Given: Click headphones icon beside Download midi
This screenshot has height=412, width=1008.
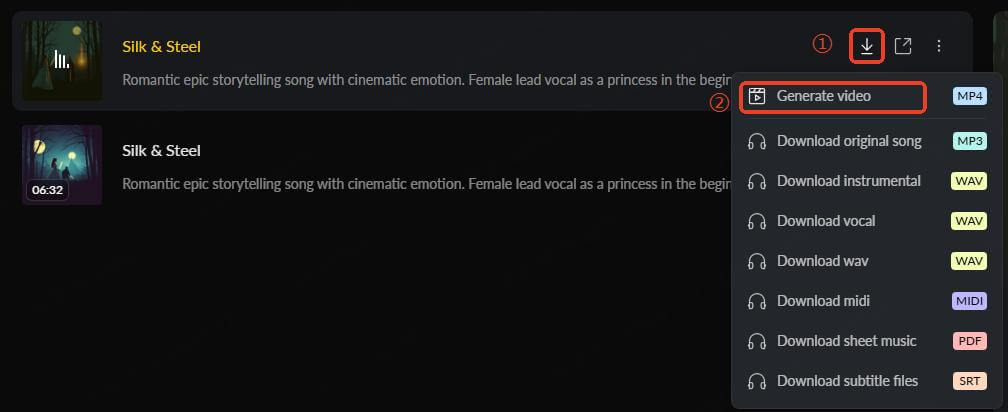Looking at the screenshot, I should pyautogui.click(x=757, y=301).
